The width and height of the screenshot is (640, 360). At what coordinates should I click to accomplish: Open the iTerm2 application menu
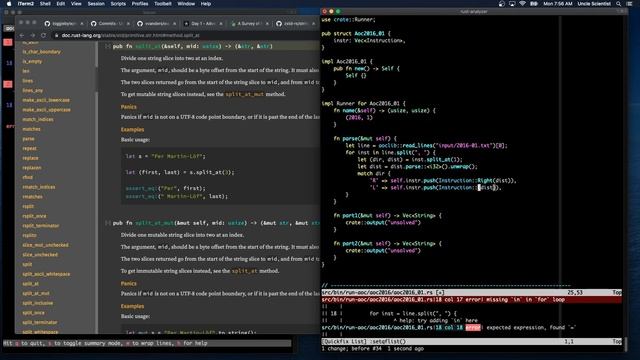point(25,4)
